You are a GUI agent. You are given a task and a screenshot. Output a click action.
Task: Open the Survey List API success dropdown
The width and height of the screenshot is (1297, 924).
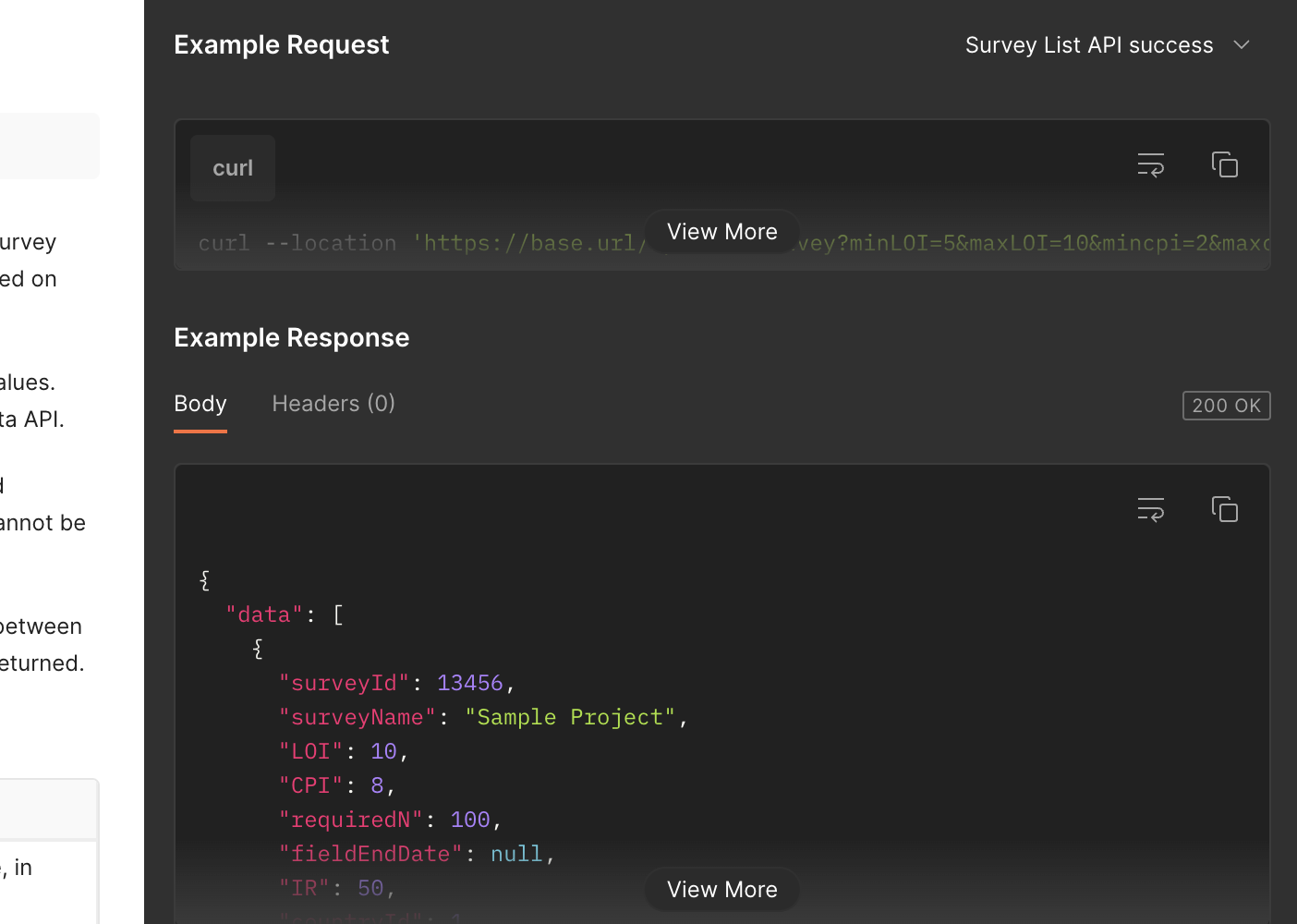(x=1108, y=45)
